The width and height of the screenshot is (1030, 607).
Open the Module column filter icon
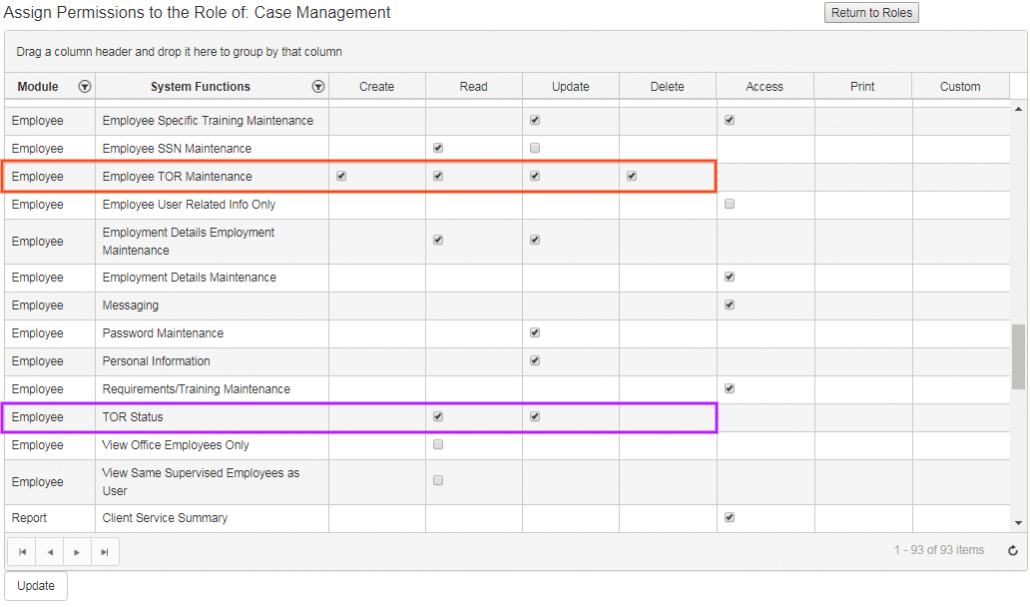click(x=85, y=87)
